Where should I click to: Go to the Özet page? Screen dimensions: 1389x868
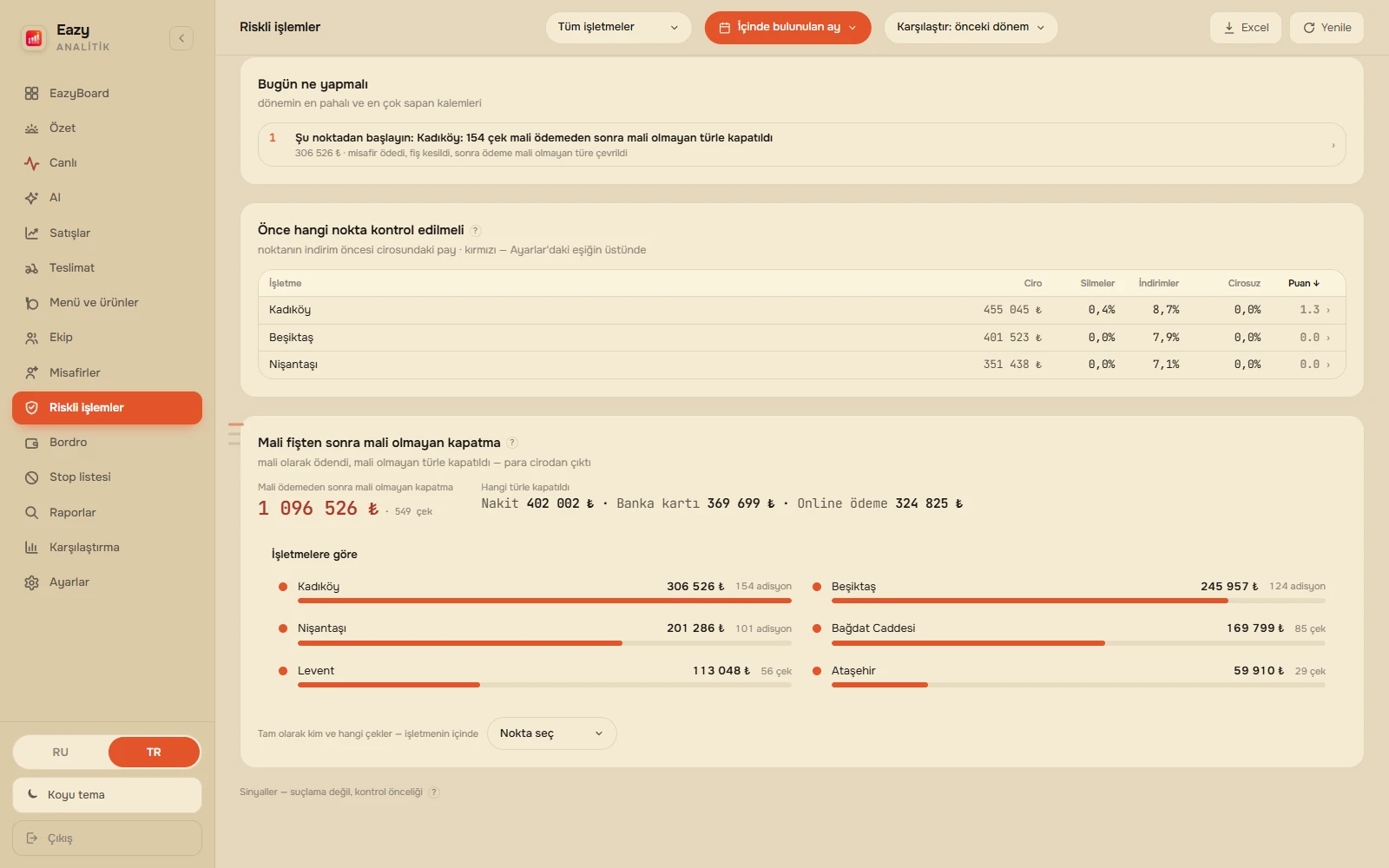(x=107, y=128)
